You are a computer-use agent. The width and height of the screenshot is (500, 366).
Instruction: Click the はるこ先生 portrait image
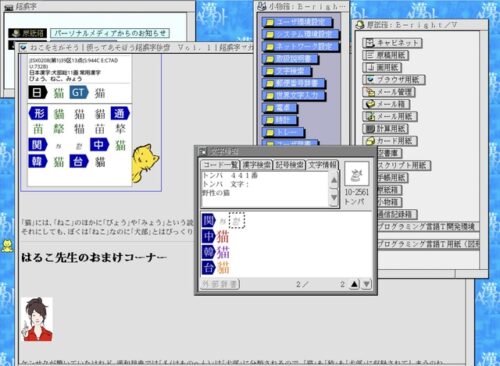[x=37, y=319]
